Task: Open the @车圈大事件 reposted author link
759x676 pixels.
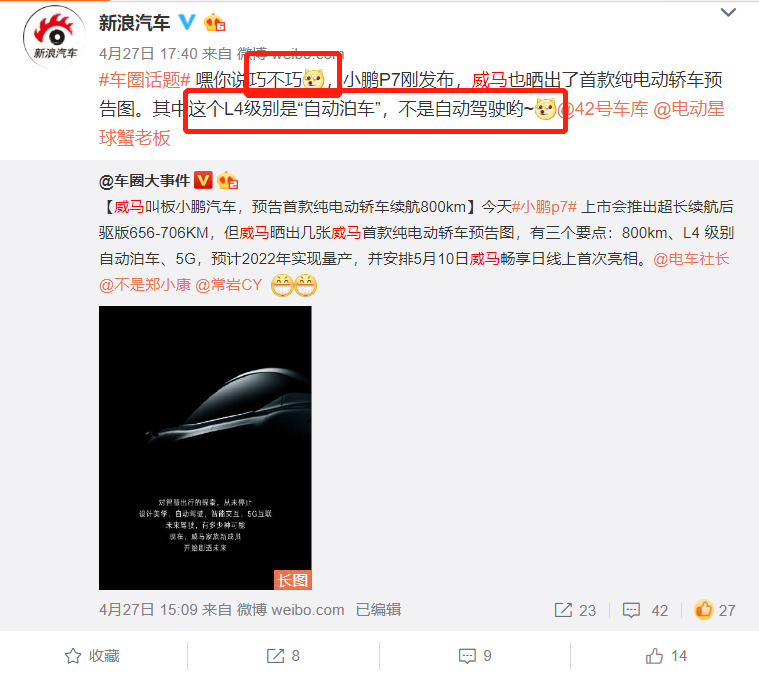Action: 144,181
